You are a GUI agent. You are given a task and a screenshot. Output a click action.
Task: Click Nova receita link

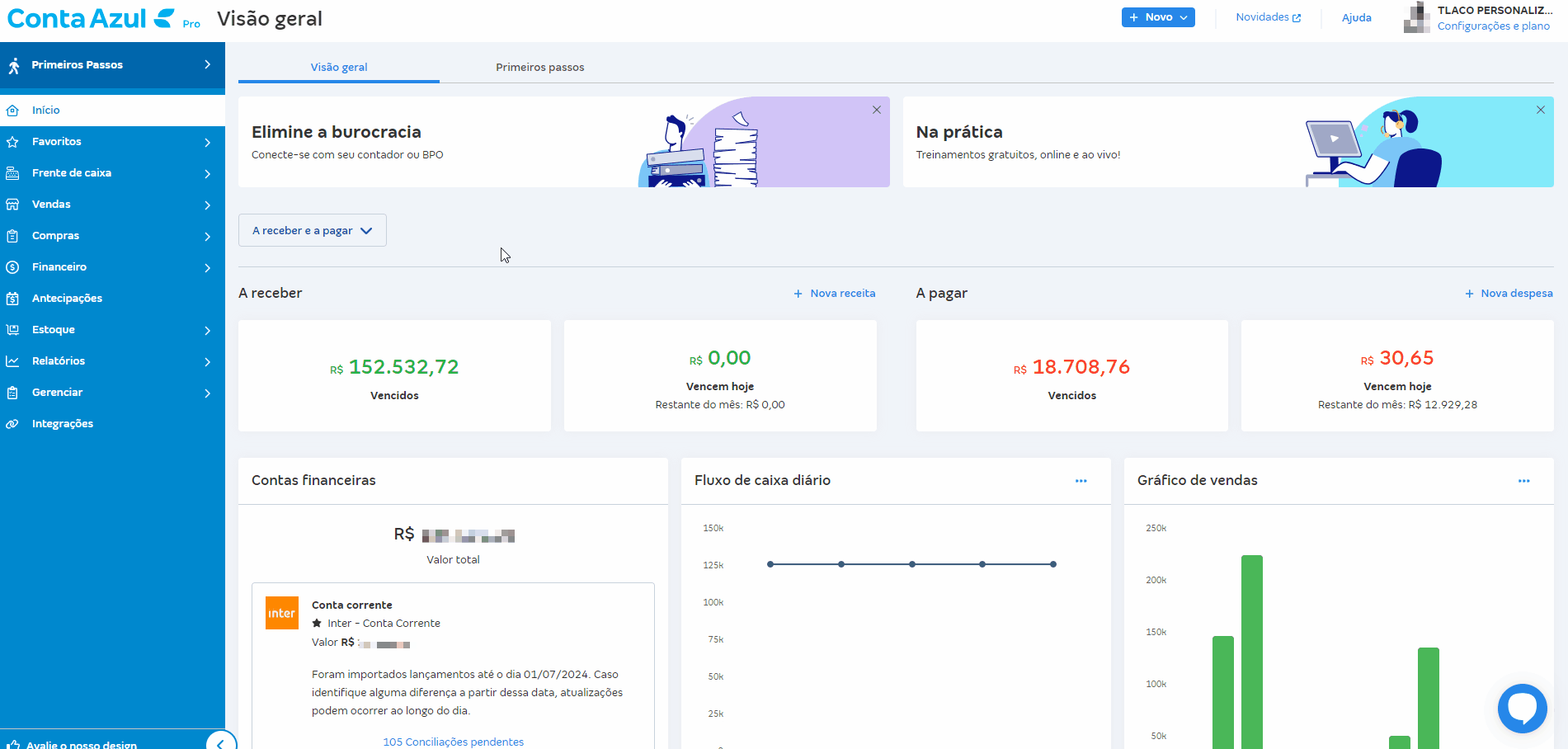coord(835,294)
